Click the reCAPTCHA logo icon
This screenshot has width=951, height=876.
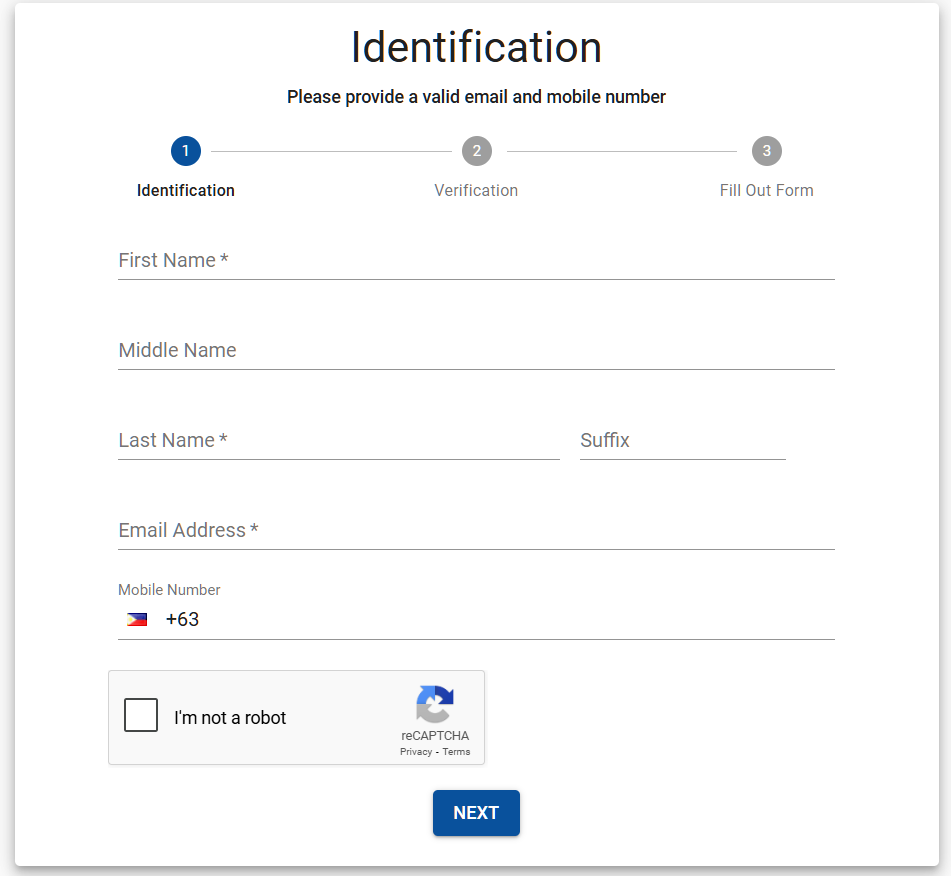coord(435,704)
